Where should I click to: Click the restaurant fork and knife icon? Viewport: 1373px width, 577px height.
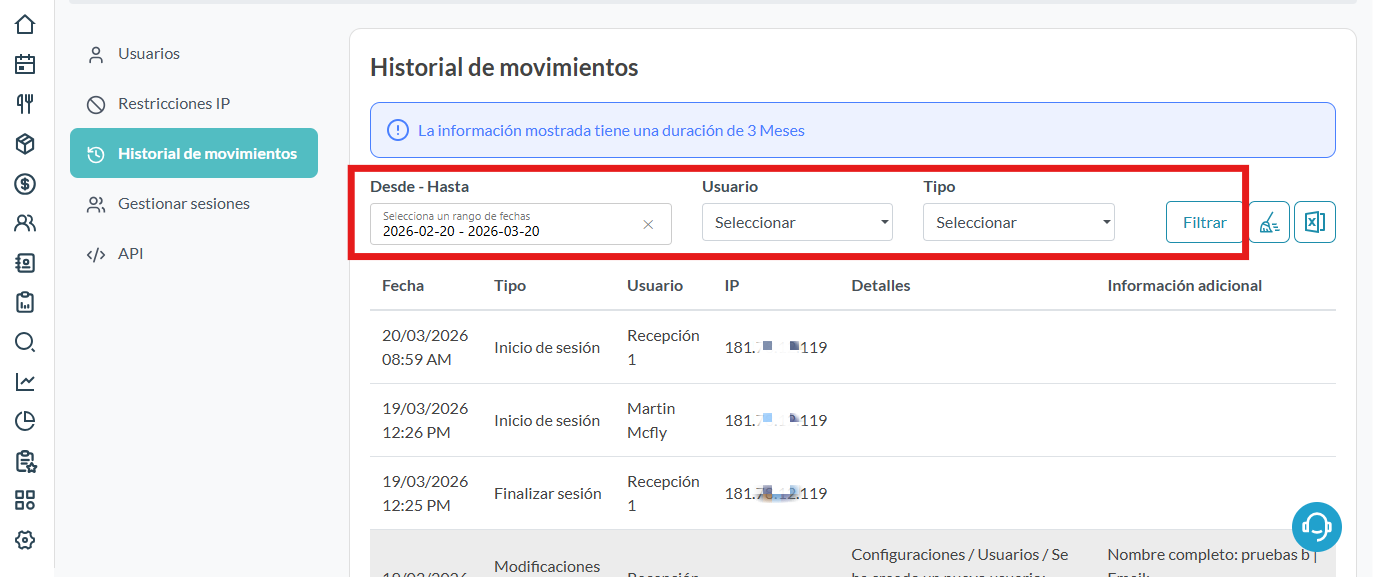(x=25, y=104)
